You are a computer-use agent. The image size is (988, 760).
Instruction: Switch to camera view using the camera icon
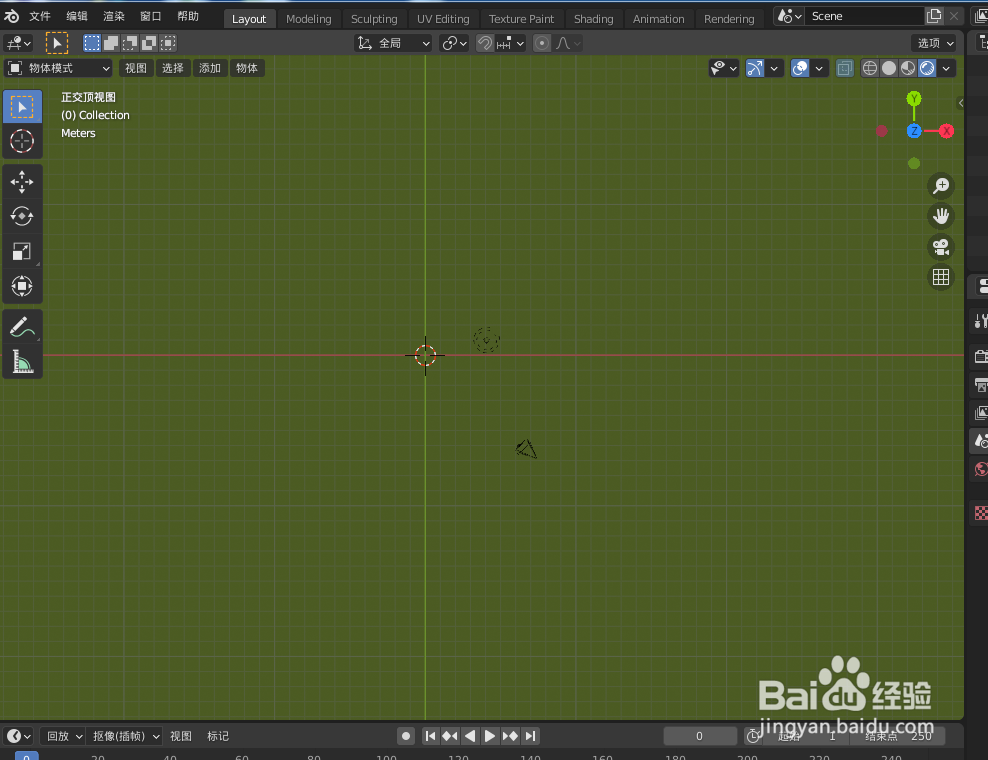[941, 247]
